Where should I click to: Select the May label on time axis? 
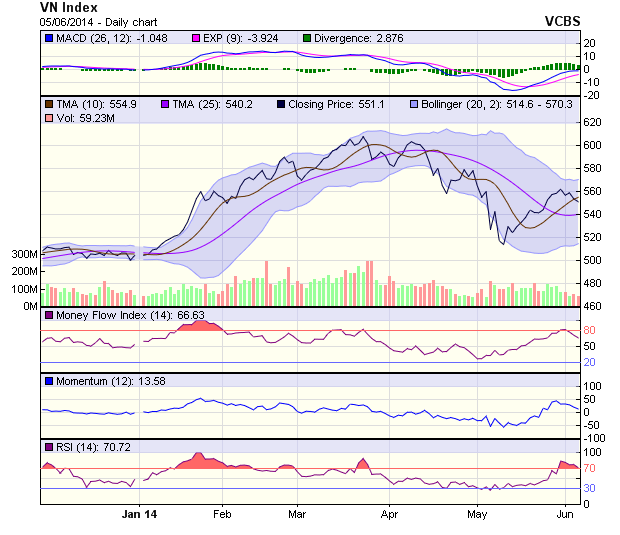tap(477, 514)
